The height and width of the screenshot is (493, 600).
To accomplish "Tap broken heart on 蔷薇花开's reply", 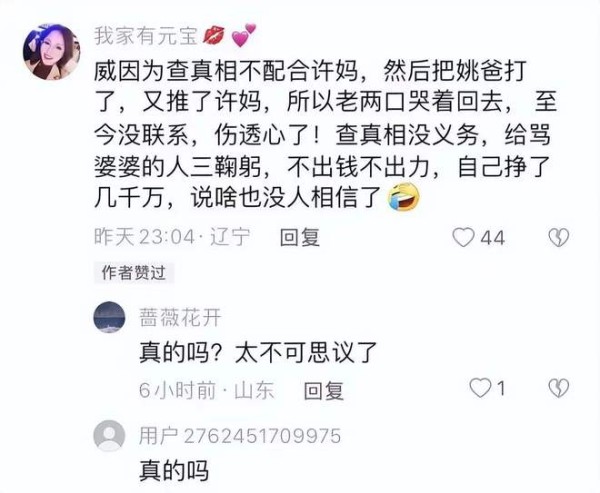I will pyautogui.click(x=559, y=388).
